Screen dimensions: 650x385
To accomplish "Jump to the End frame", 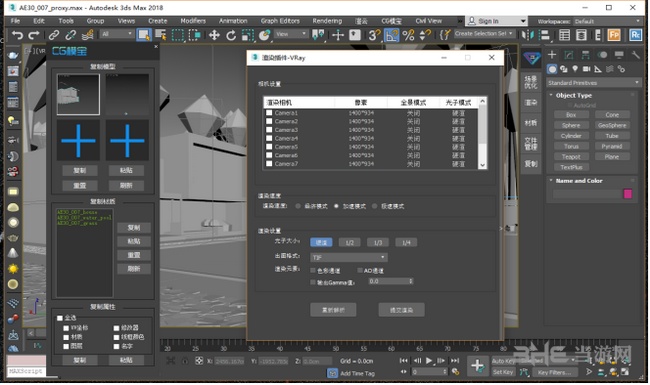I will click(455, 361).
